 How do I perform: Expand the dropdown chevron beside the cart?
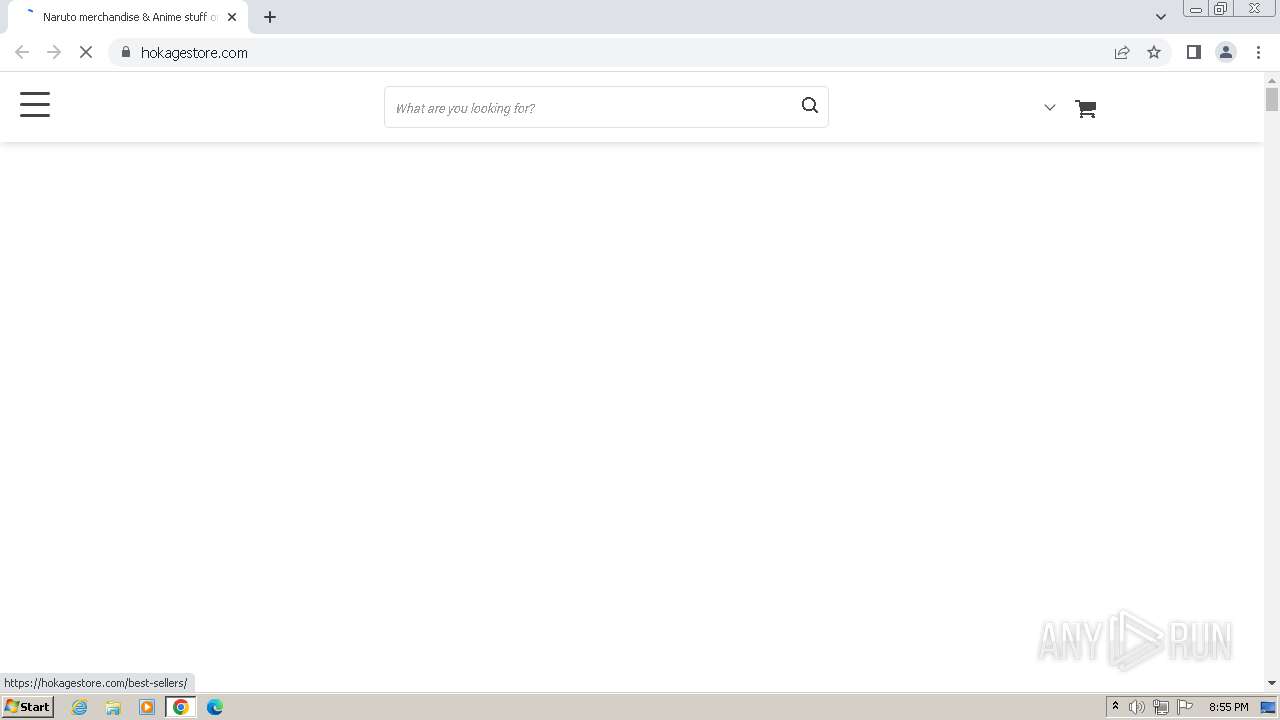1050,108
